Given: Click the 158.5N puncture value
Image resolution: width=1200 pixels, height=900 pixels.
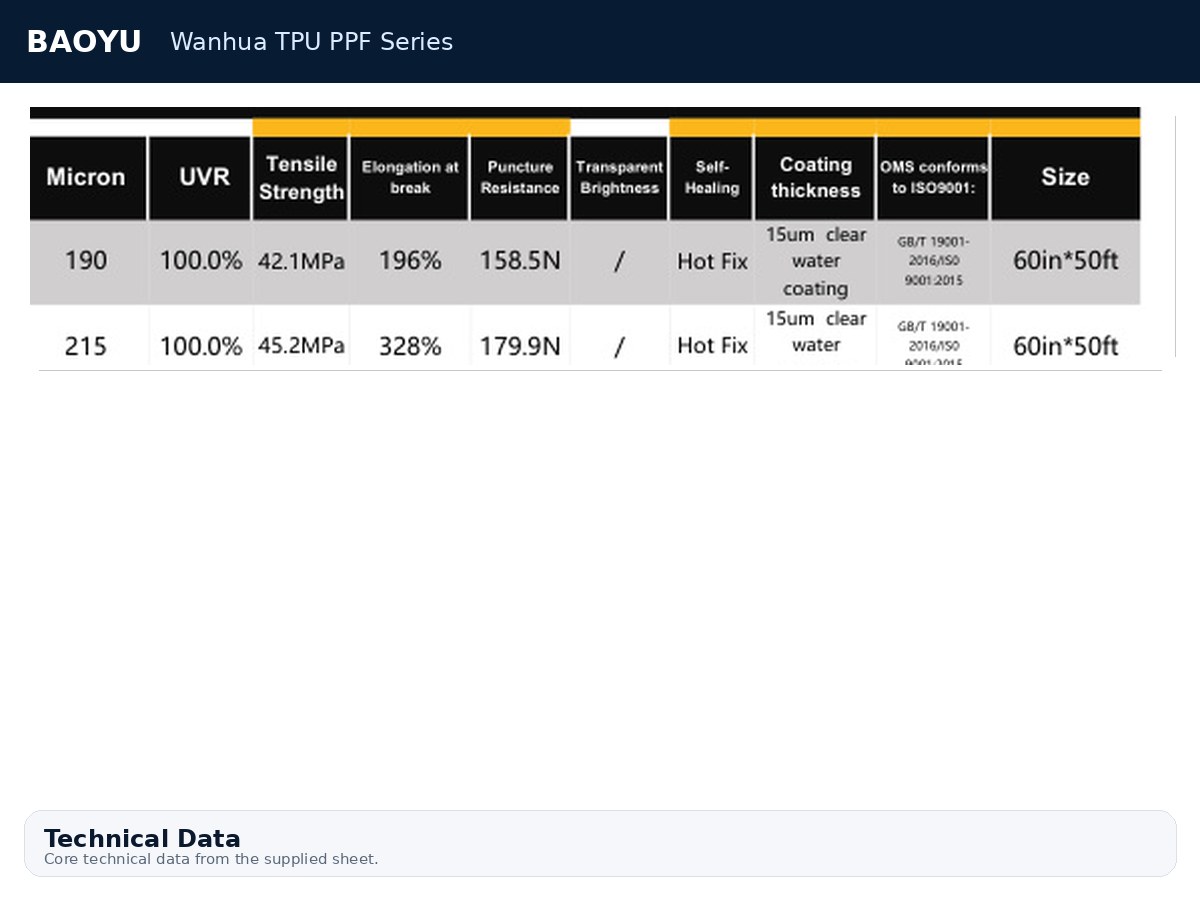Looking at the screenshot, I should coord(520,261).
